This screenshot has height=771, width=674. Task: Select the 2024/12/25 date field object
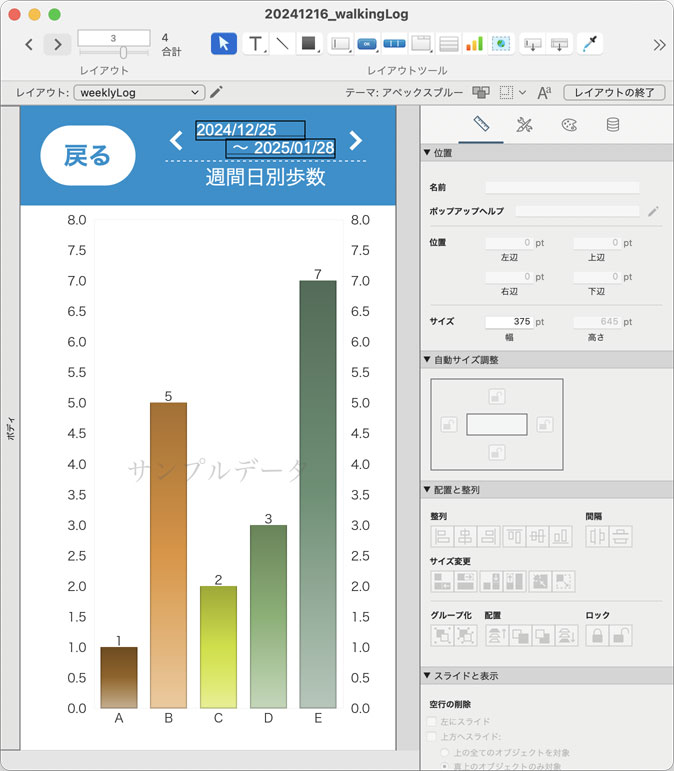click(250, 130)
